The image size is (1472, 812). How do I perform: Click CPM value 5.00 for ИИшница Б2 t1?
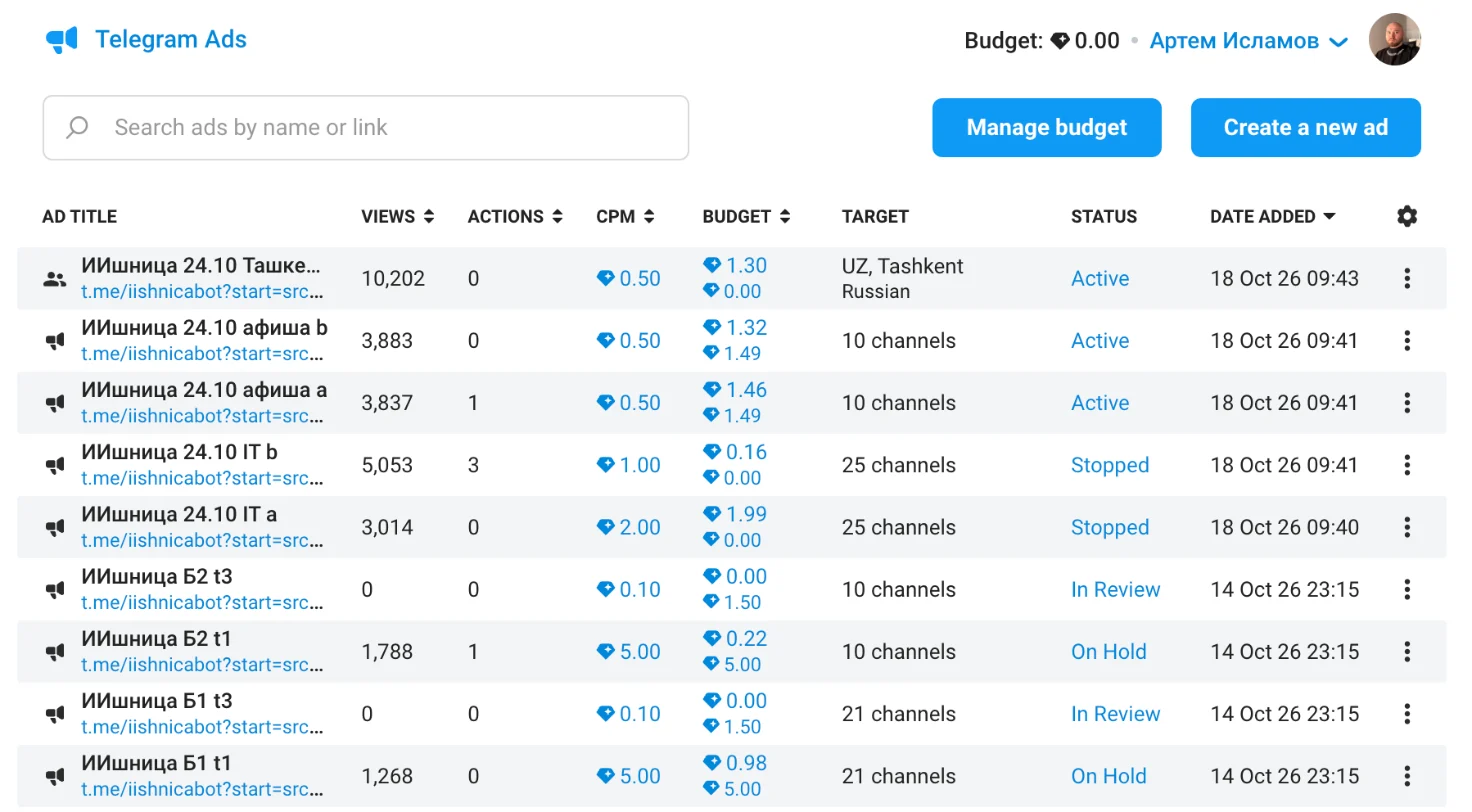[629, 652]
